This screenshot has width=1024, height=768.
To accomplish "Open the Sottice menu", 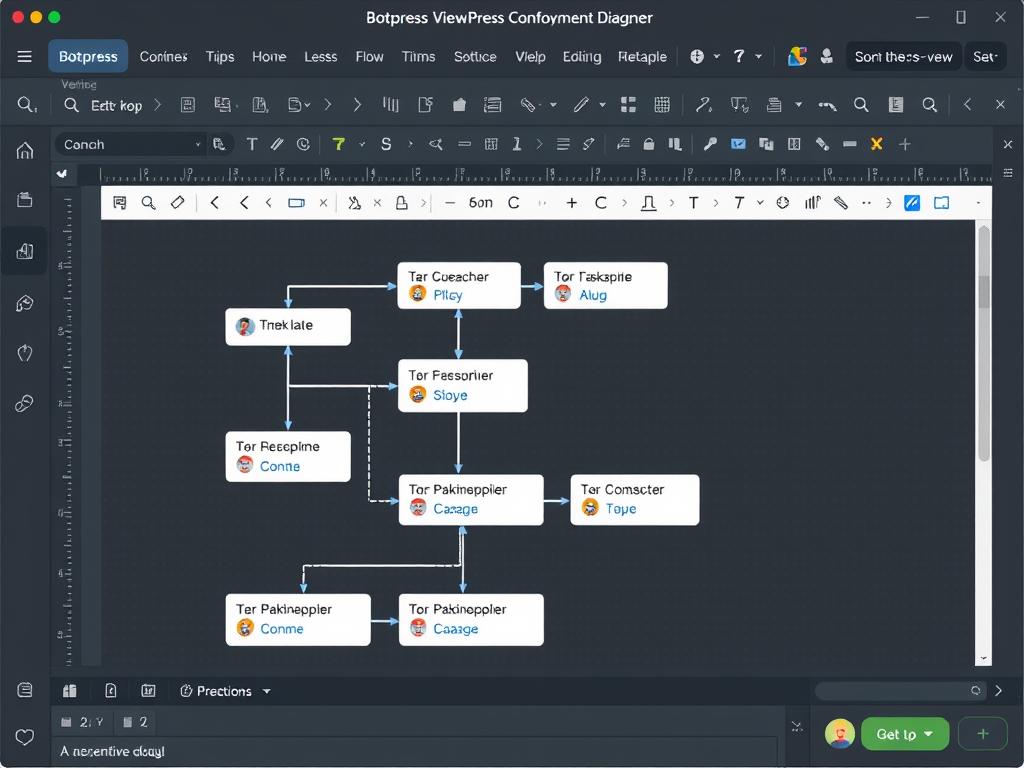I will [475, 57].
